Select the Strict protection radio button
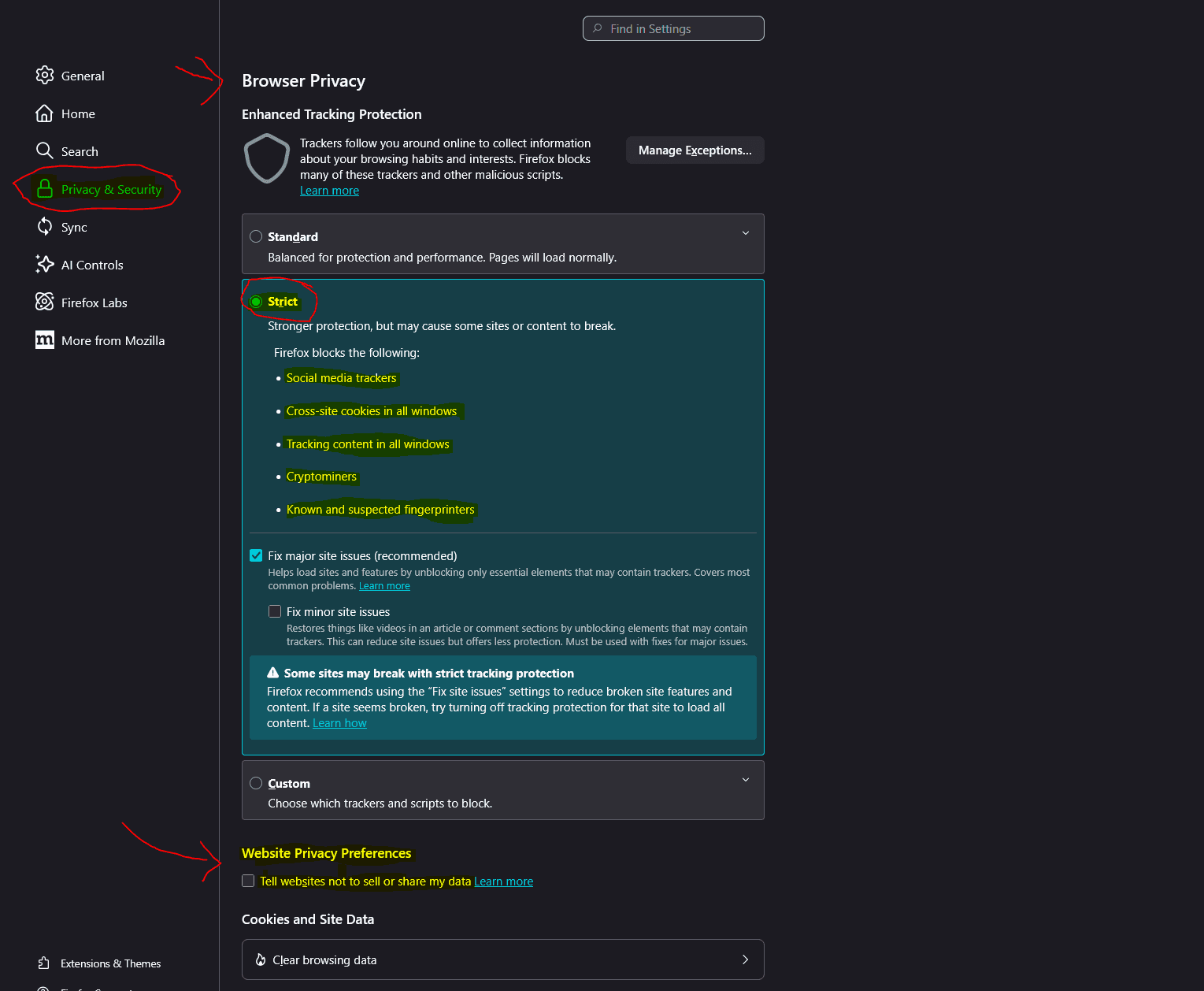The width and height of the screenshot is (1204, 991). [x=256, y=302]
